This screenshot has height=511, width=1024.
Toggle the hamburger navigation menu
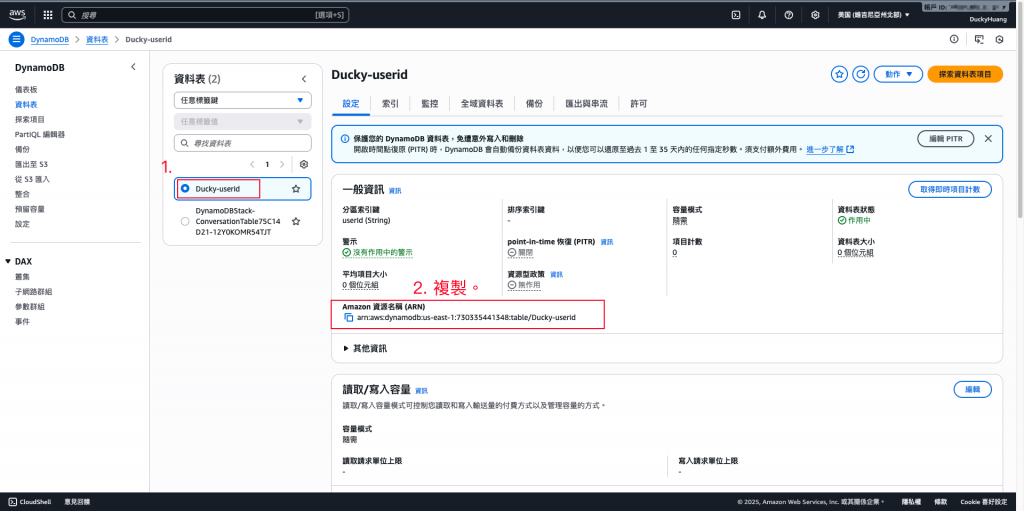pyautogui.click(x=16, y=39)
